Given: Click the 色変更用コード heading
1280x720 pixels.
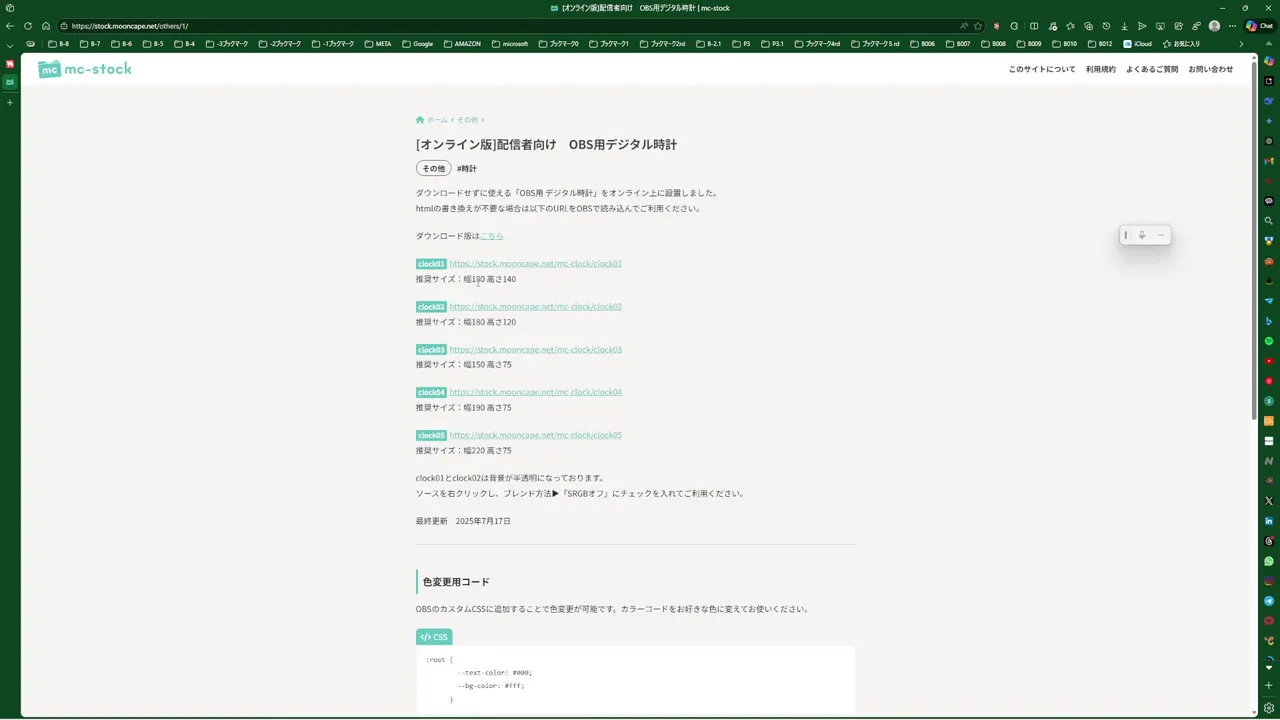Looking at the screenshot, I should pyautogui.click(x=456, y=582).
